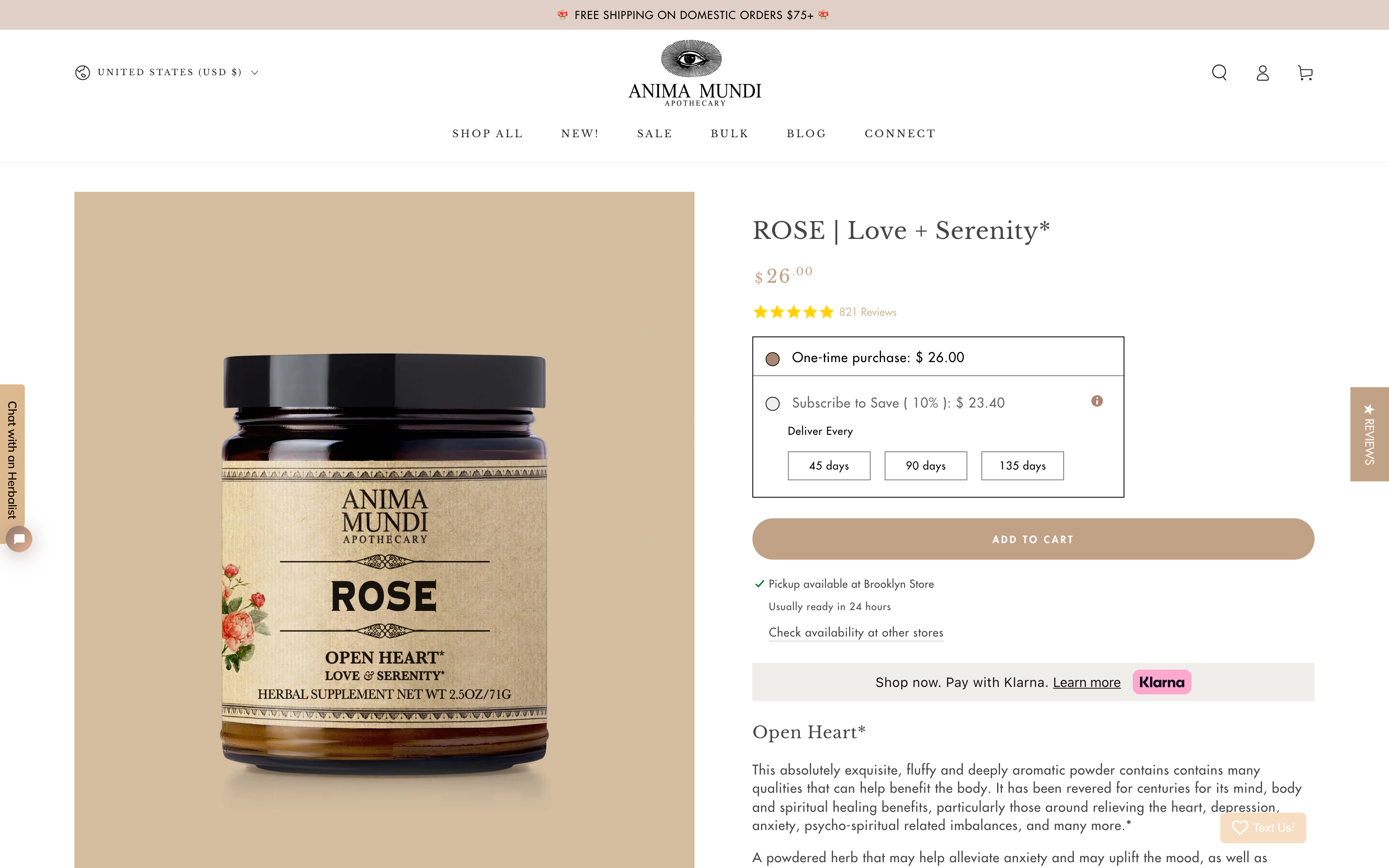Open the search magnifier icon
This screenshot has width=1389, height=868.
(1219, 73)
